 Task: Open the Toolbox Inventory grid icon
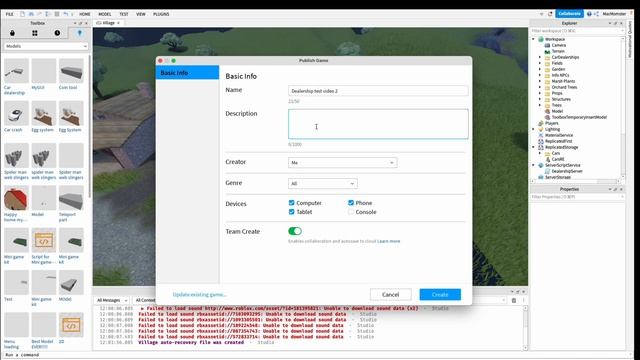(x=35, y=33)
